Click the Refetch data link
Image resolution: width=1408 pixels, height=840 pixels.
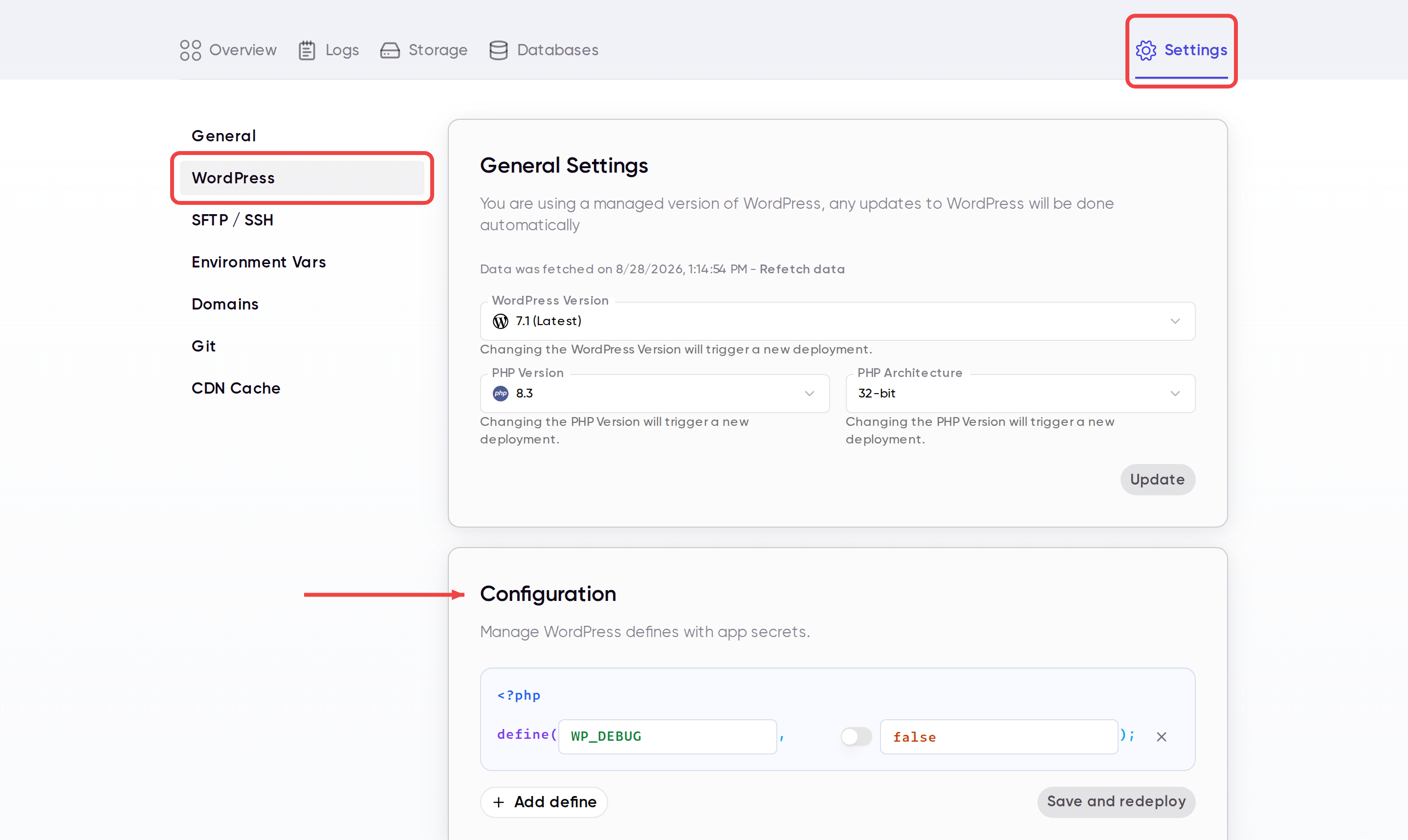pos(802,269)
